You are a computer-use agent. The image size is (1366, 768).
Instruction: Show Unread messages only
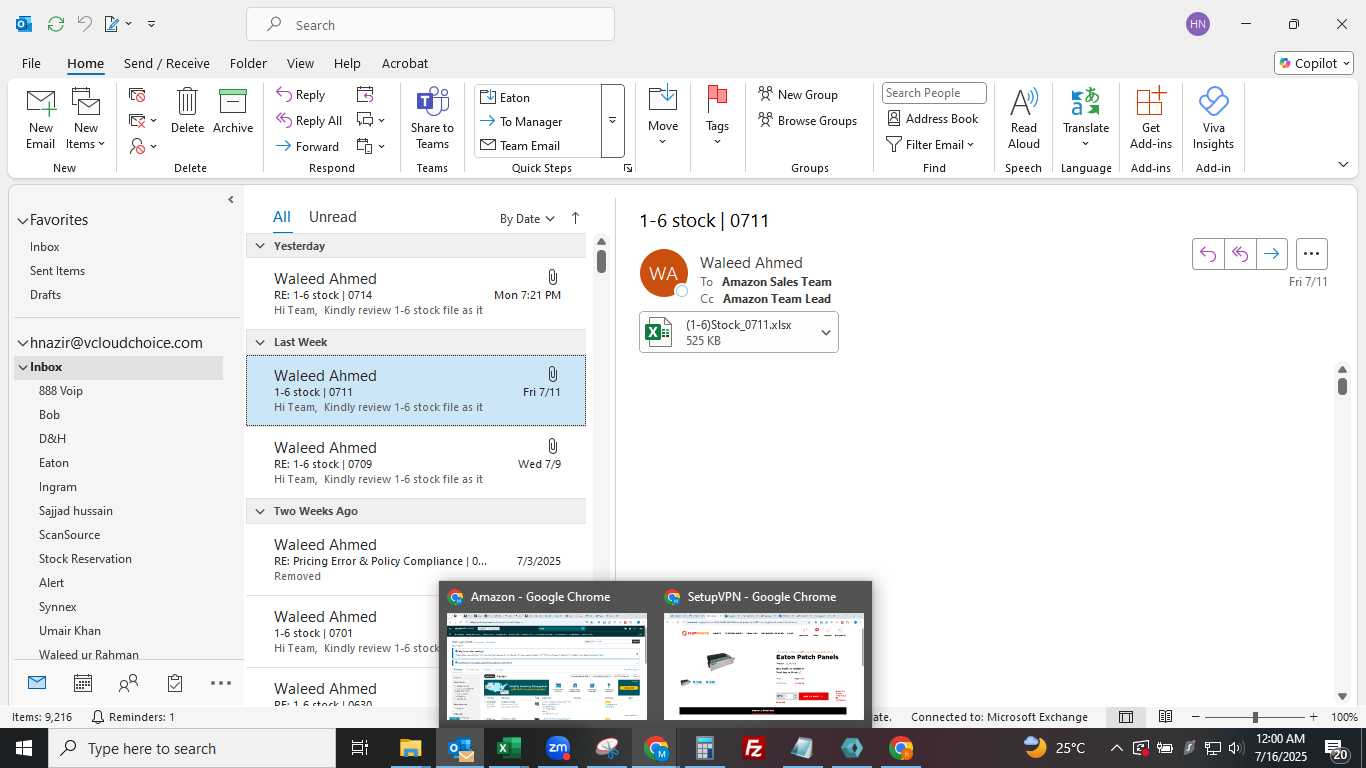coord(332,217)
